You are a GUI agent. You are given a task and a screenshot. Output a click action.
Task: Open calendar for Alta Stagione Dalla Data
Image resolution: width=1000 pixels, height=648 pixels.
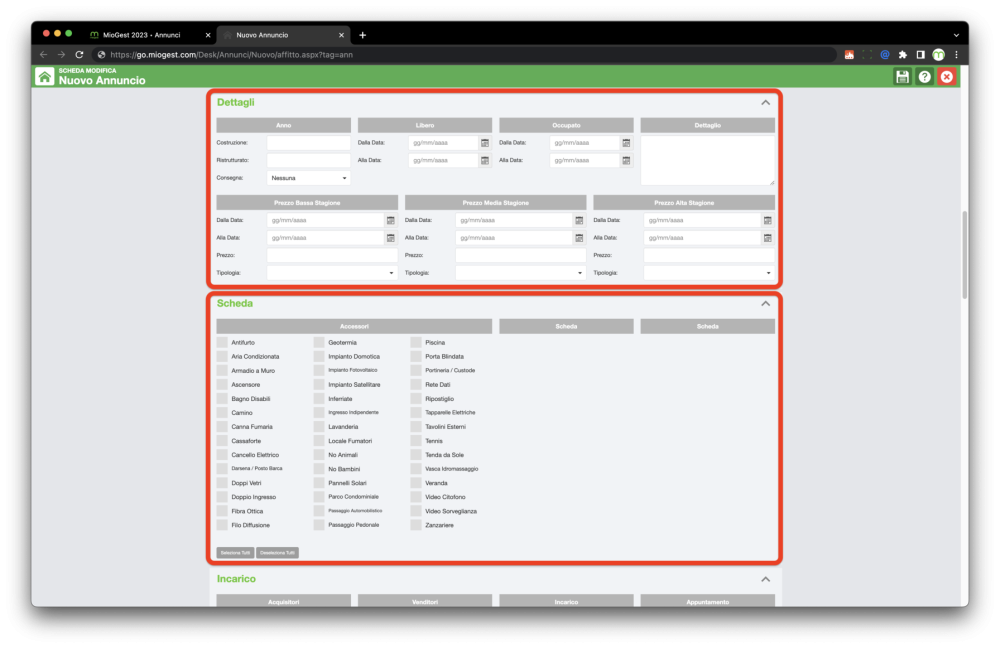click(767, 220)
